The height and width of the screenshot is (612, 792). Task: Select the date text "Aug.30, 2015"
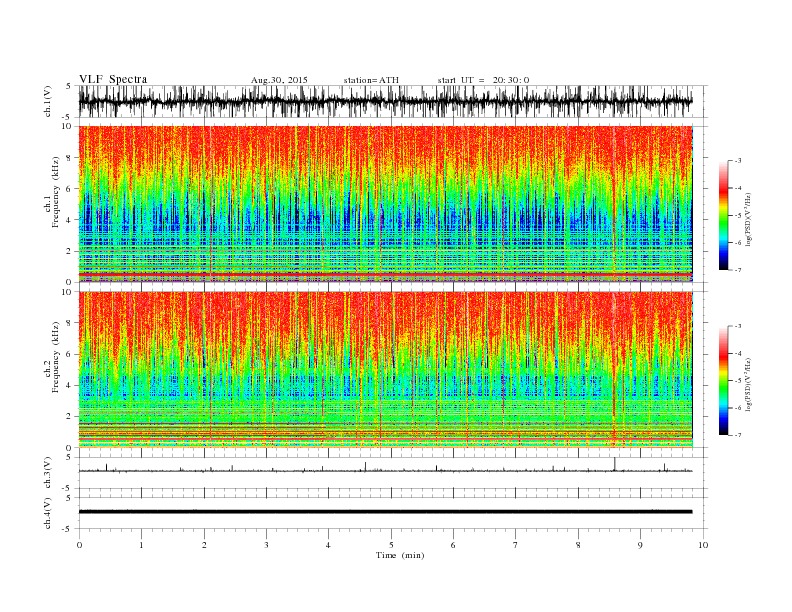(x=279, y=80)
